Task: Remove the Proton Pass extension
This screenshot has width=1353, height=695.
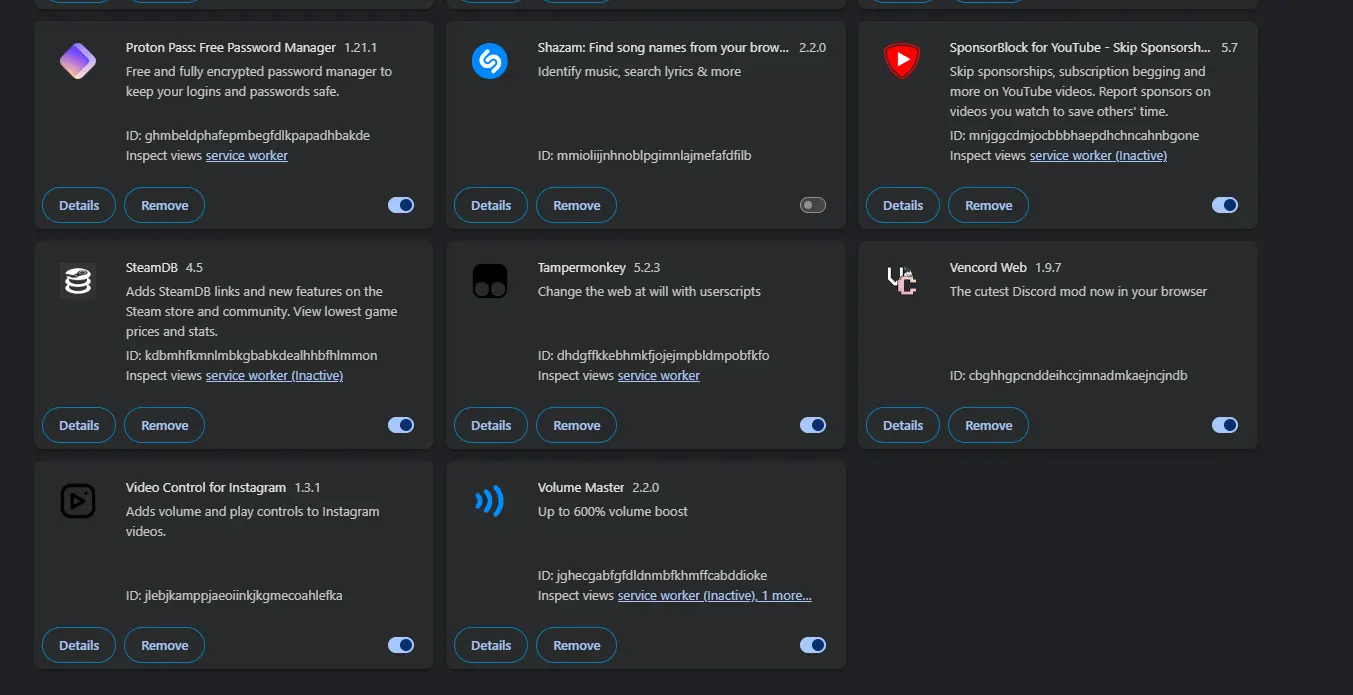Action: tap(165, 205)
